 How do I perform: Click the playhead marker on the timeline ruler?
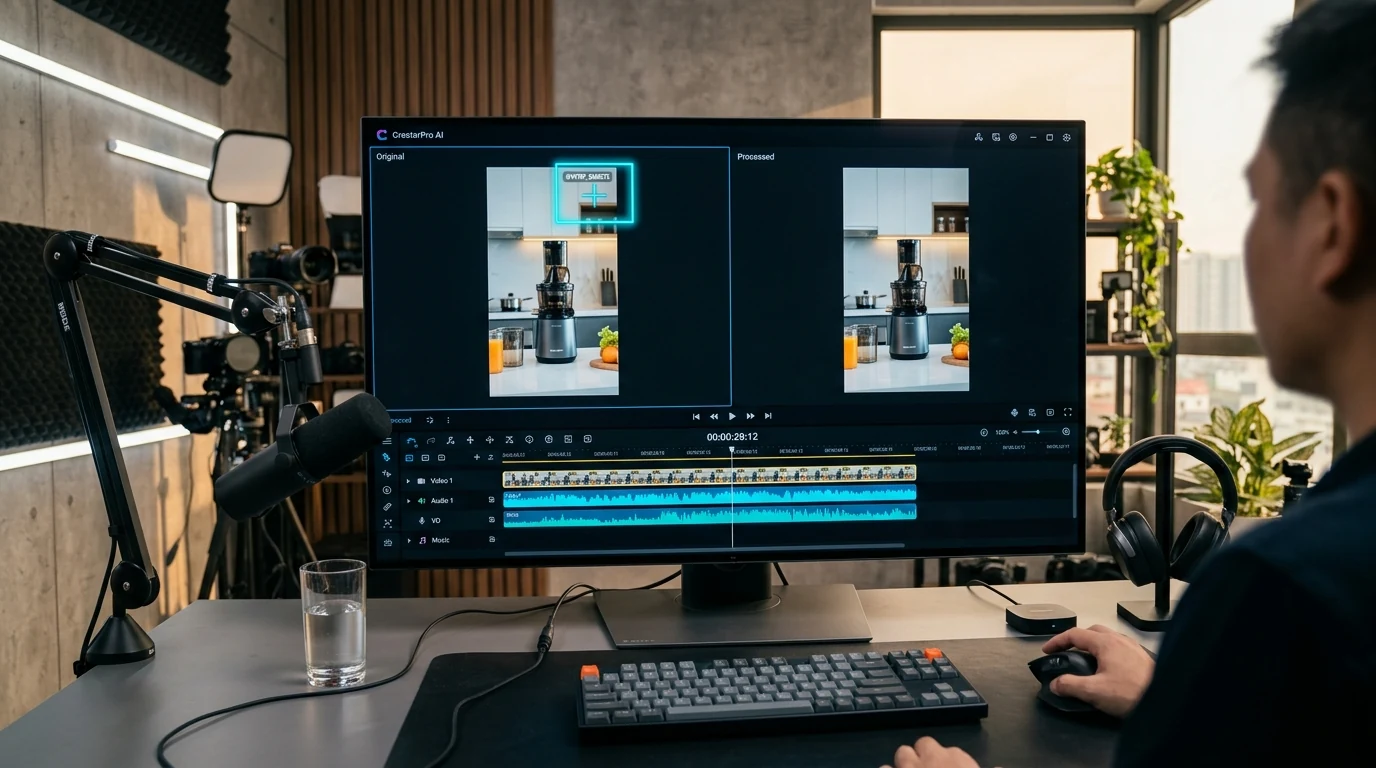pyautogui.click(x=732, y=451)
